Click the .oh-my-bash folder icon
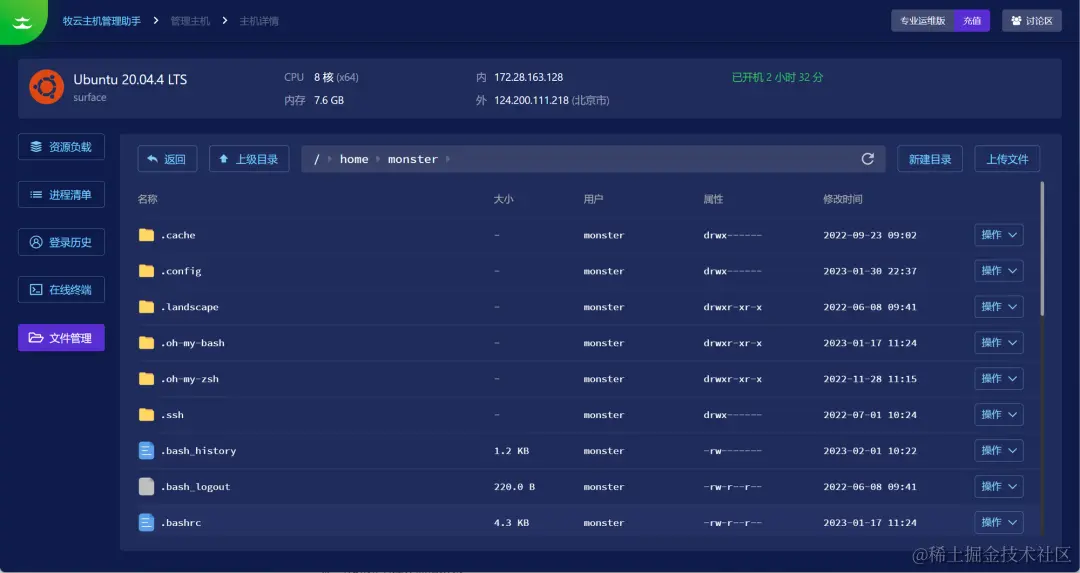 146,342
